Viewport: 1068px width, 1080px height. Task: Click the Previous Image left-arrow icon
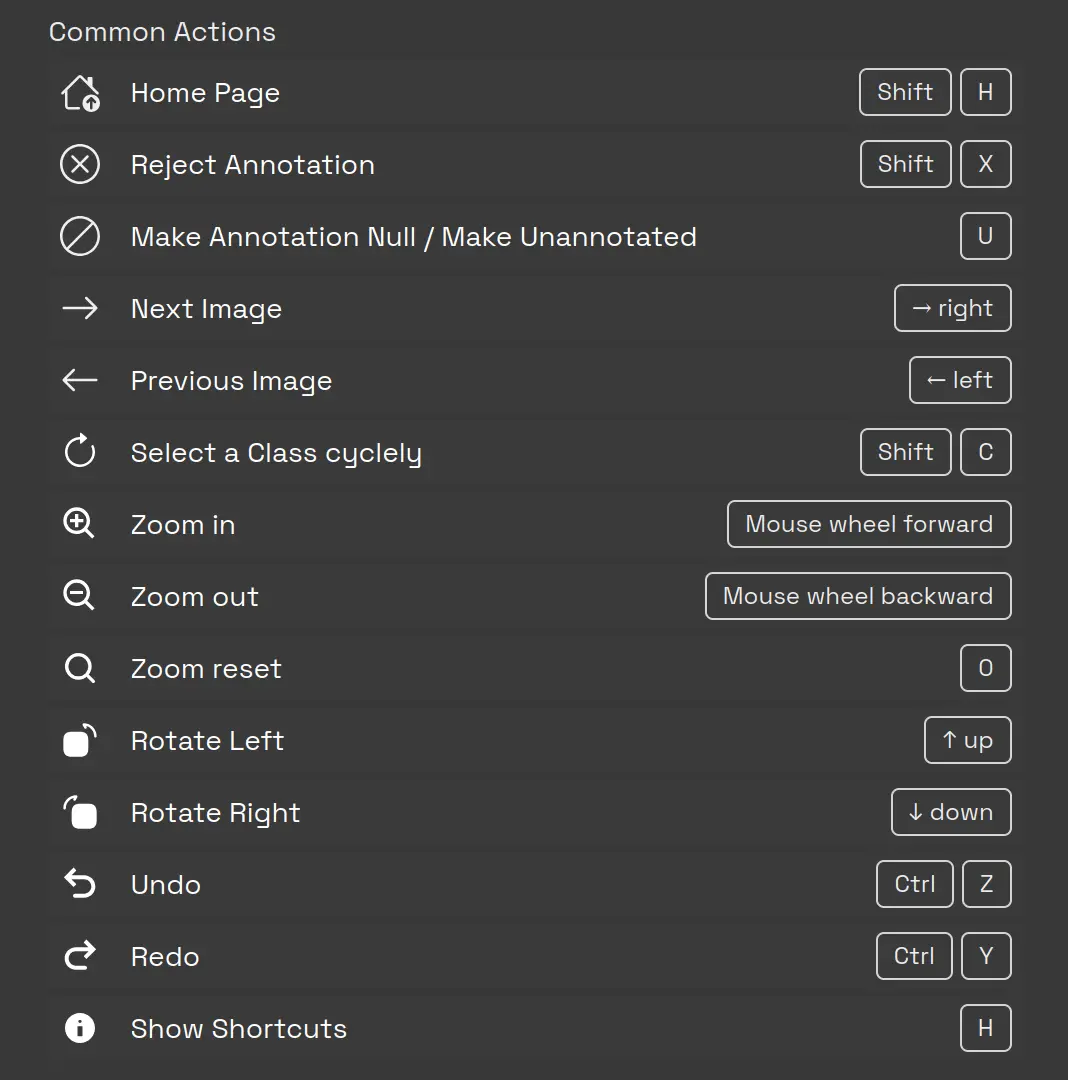pyautogui.click(x=80, y=380)
